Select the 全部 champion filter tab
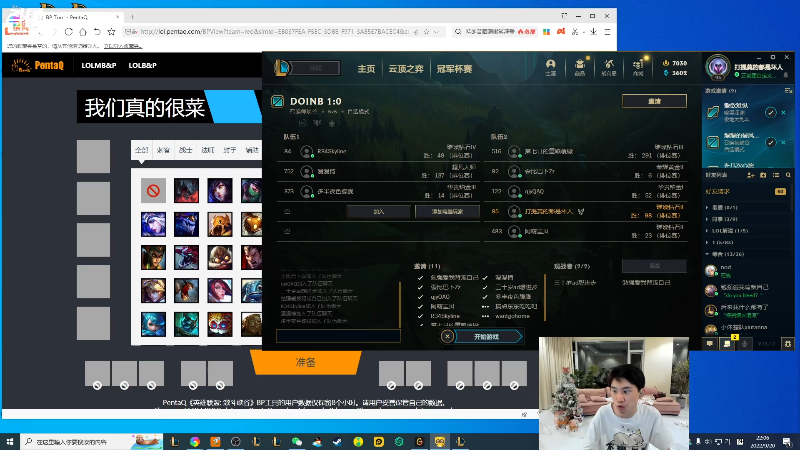The width and height of the screenshot is (800, 450). click(x=141, y=150)
